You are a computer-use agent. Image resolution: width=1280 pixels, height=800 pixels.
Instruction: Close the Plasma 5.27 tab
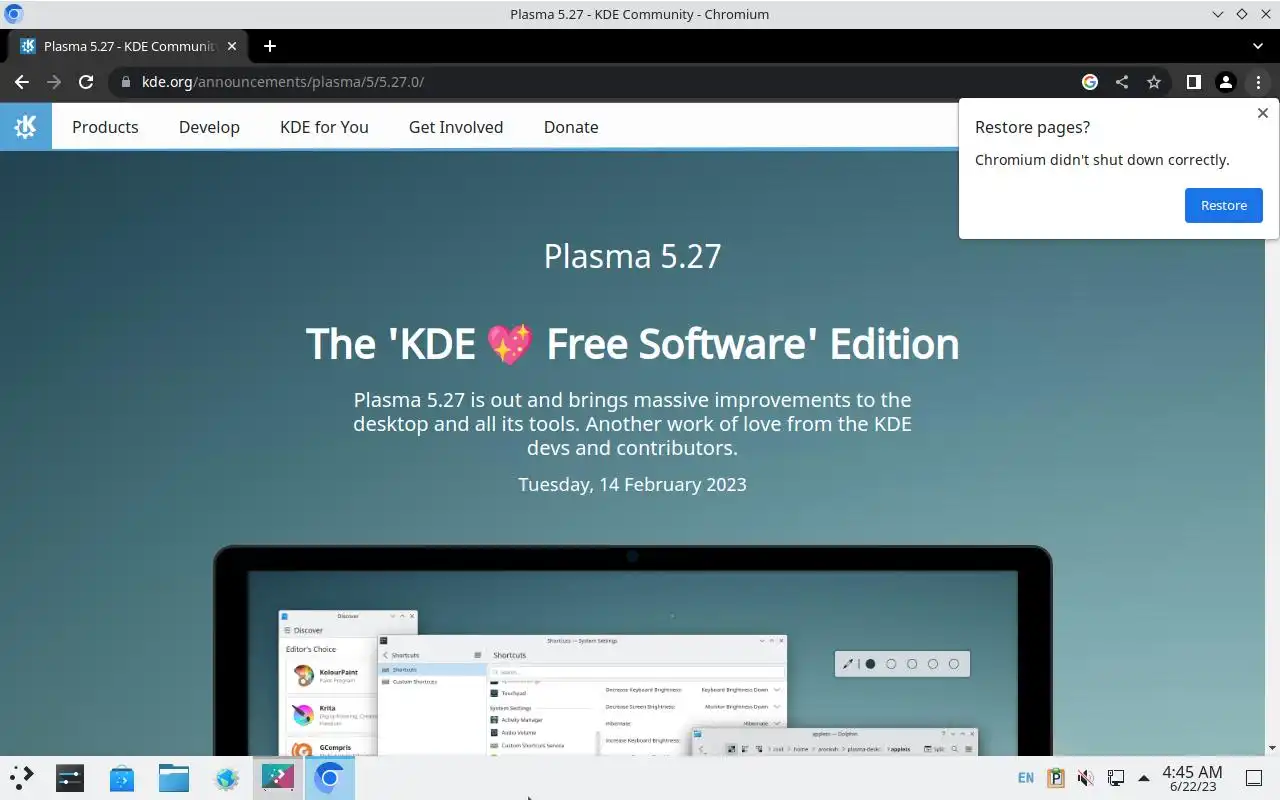[232, 46]
